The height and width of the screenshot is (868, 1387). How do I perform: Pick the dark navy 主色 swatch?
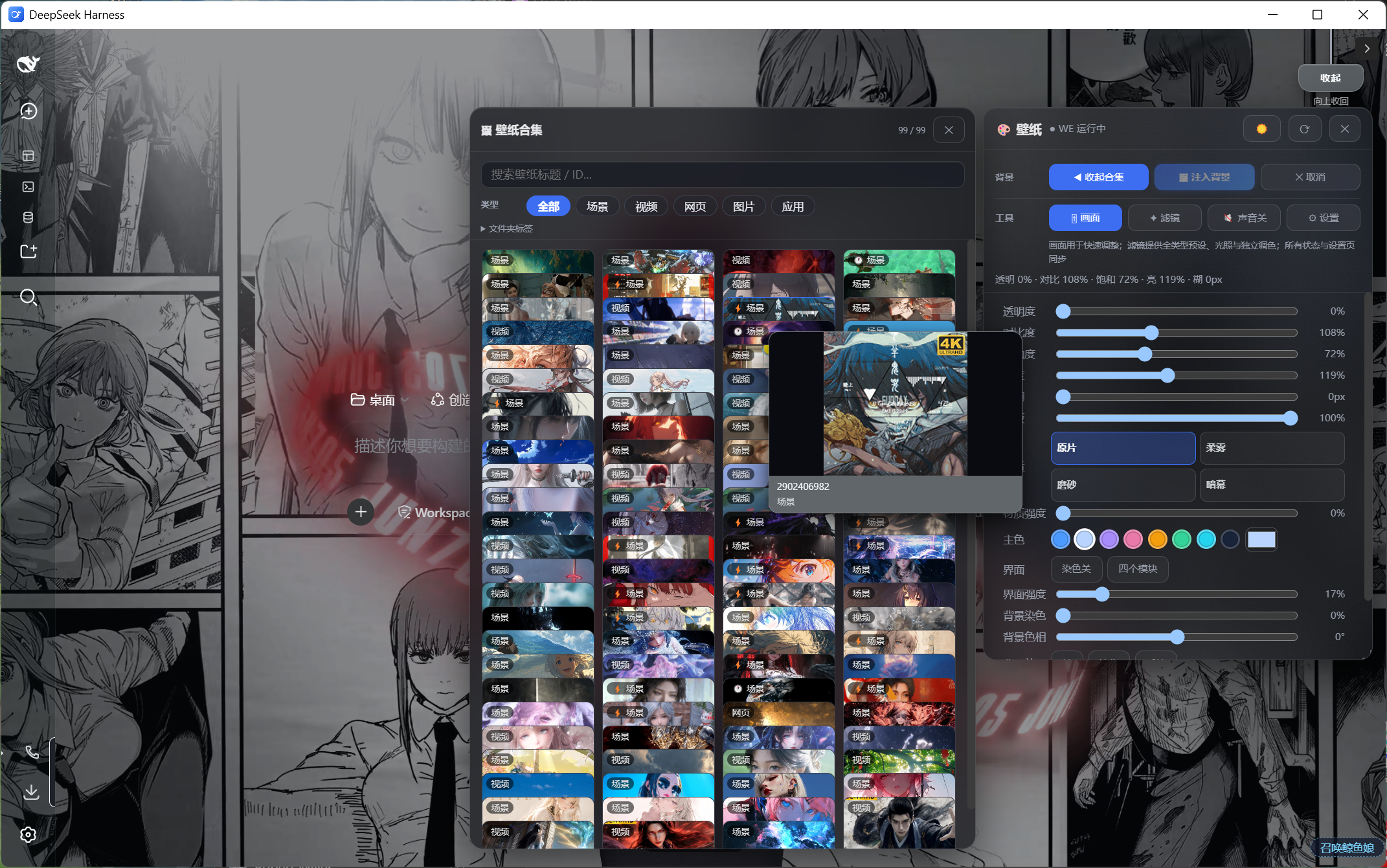tap(1230, 539)
